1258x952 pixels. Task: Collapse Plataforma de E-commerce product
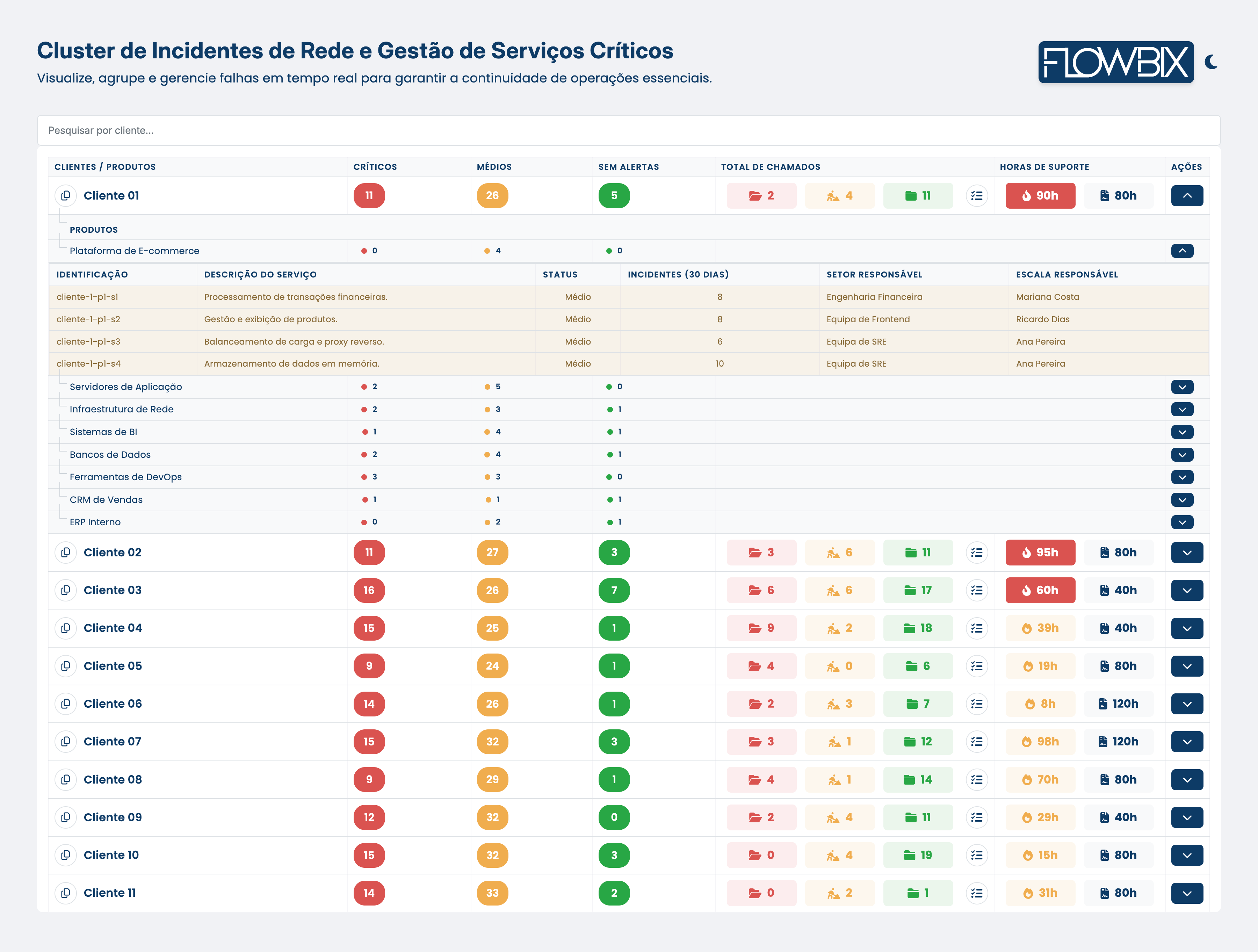tap(1182, 251)
